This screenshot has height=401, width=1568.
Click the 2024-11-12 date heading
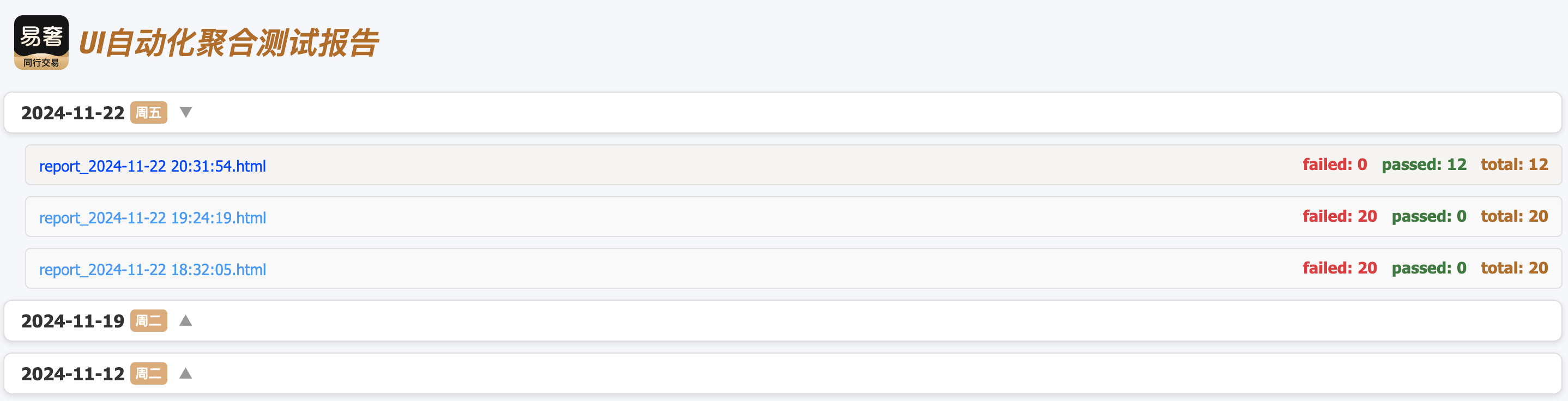(73, 374)
